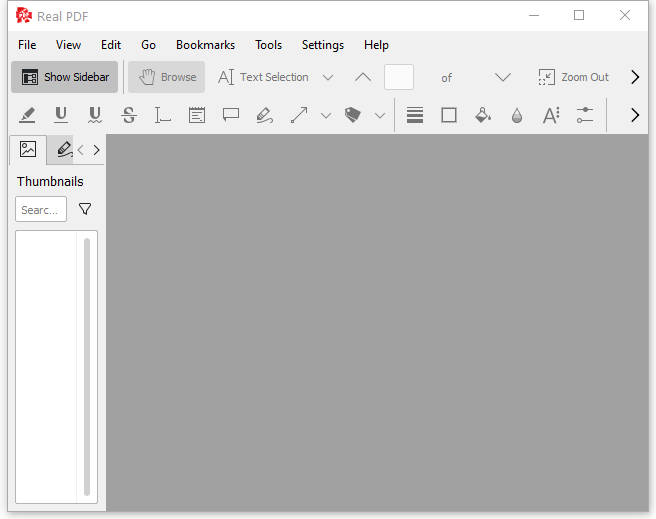Toggle Text Selection mode
Image resolution: width=656 pixels, height=519 pixels.
(264, 77)
